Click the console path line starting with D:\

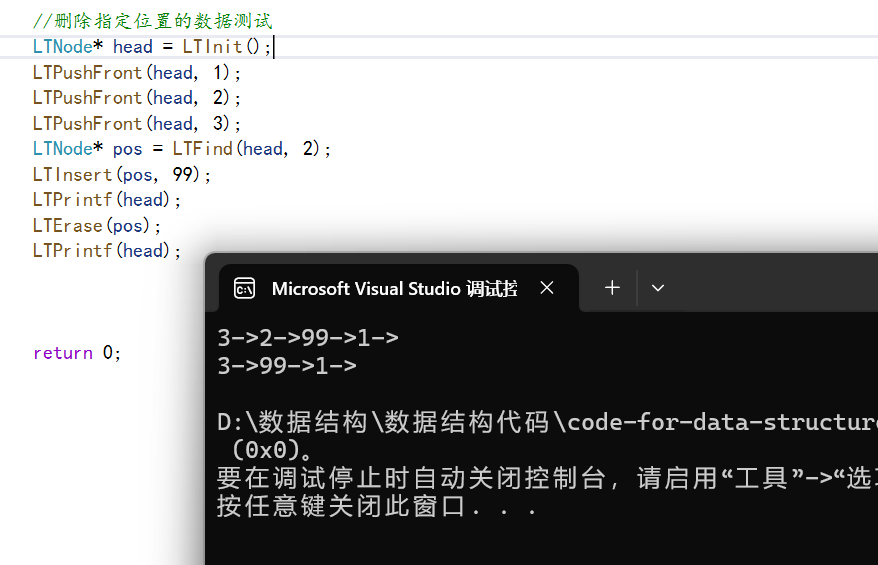point(547,422)
